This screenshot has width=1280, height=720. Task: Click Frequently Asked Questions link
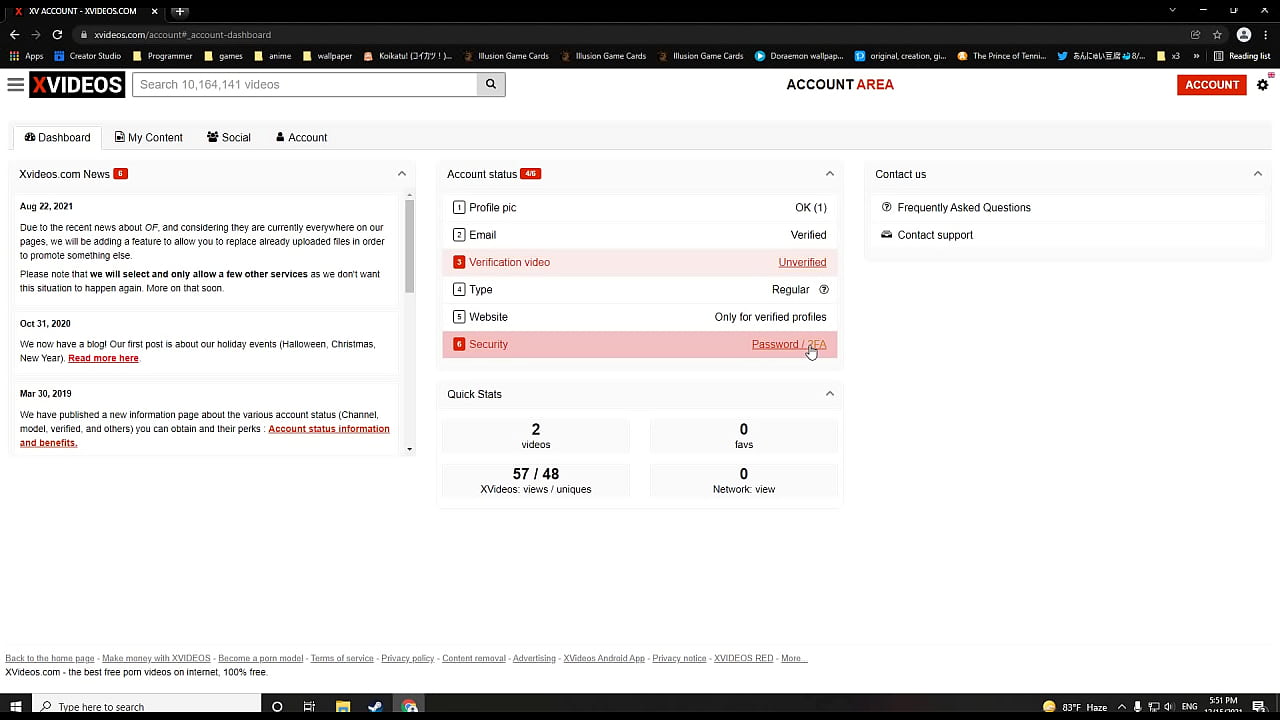tap(963, 208)
